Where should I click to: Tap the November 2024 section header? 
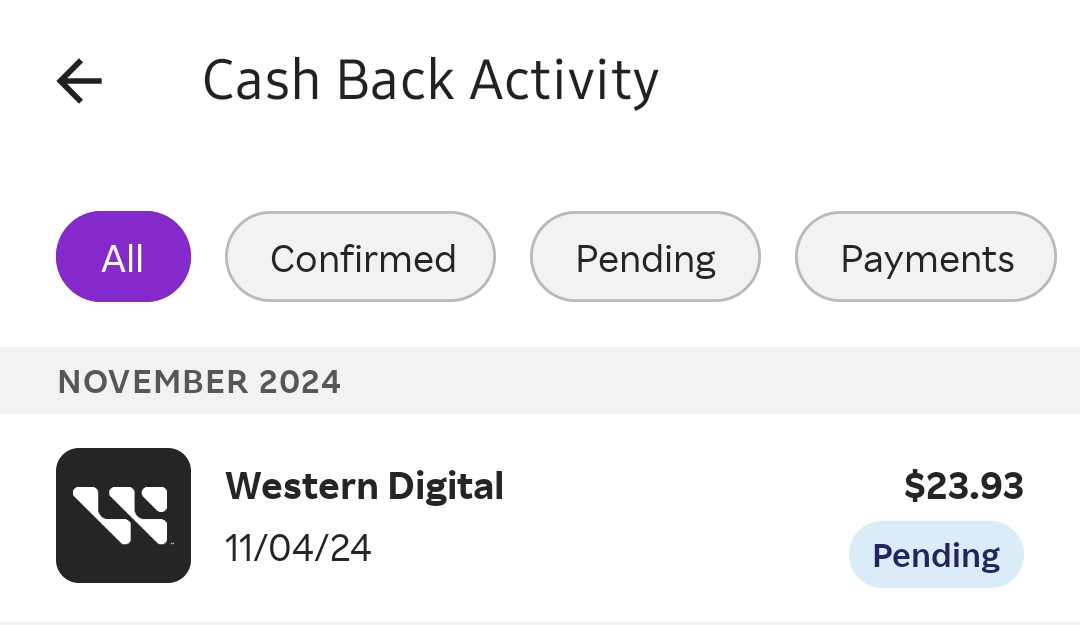pos(200,381)
